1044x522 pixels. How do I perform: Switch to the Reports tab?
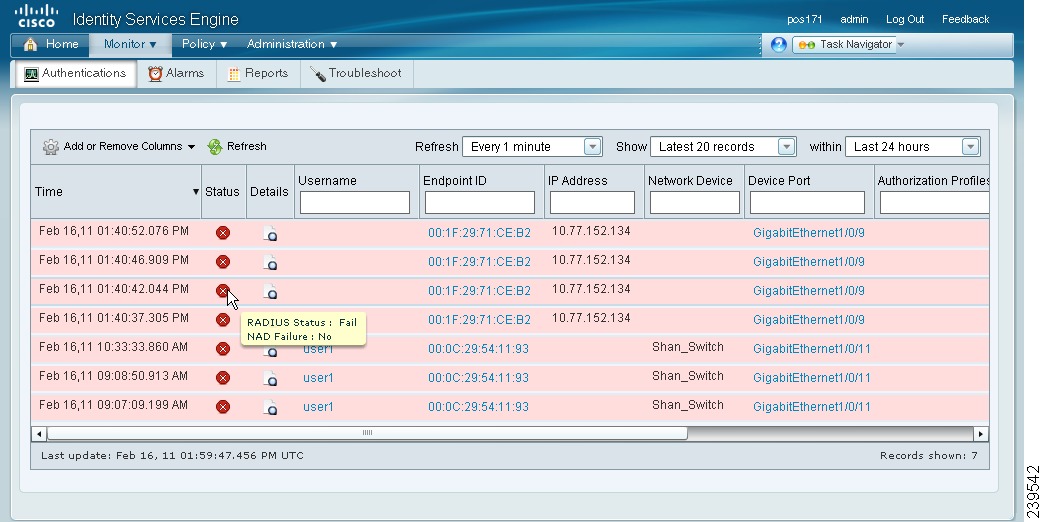point(258,73)
